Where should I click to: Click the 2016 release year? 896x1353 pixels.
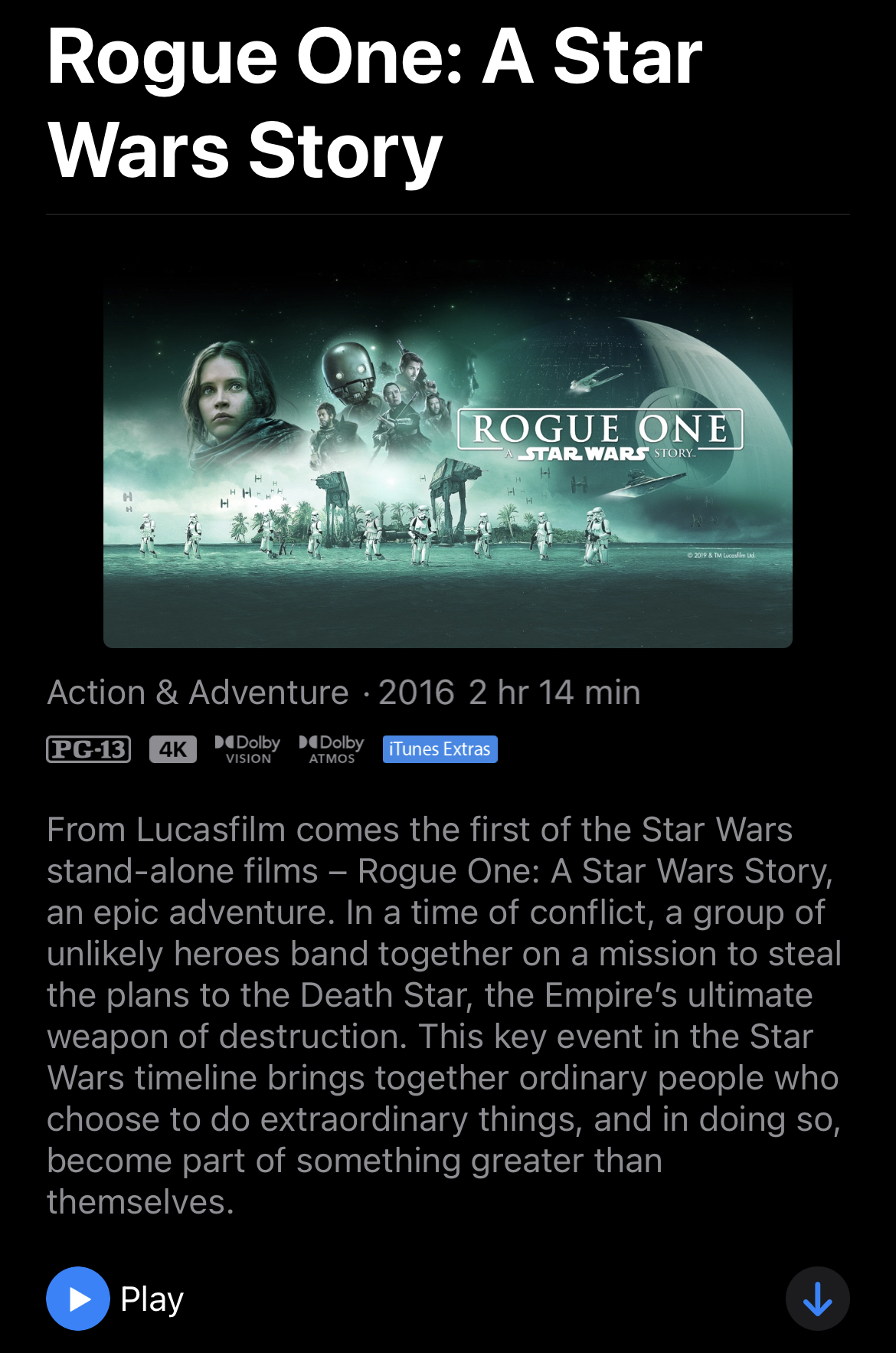[417, 693]
